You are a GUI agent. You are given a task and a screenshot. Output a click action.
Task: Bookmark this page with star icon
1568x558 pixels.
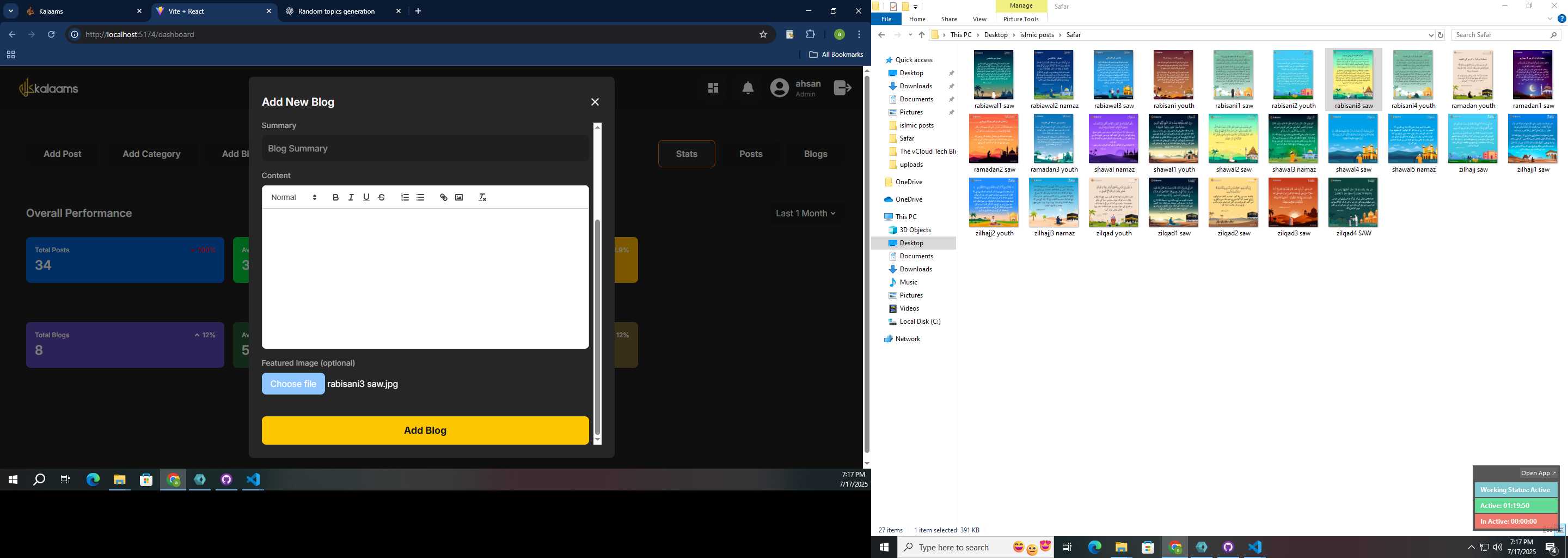click(x=763, y=35)
